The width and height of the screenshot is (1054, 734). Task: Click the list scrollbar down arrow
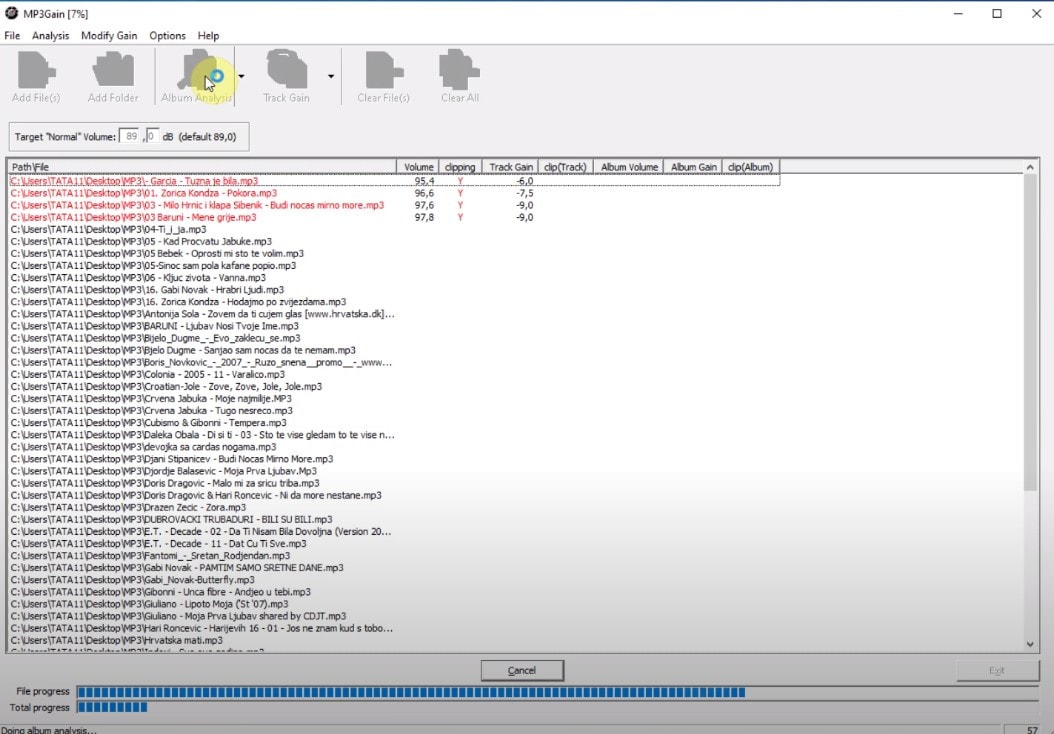(x=1030, y=644)
